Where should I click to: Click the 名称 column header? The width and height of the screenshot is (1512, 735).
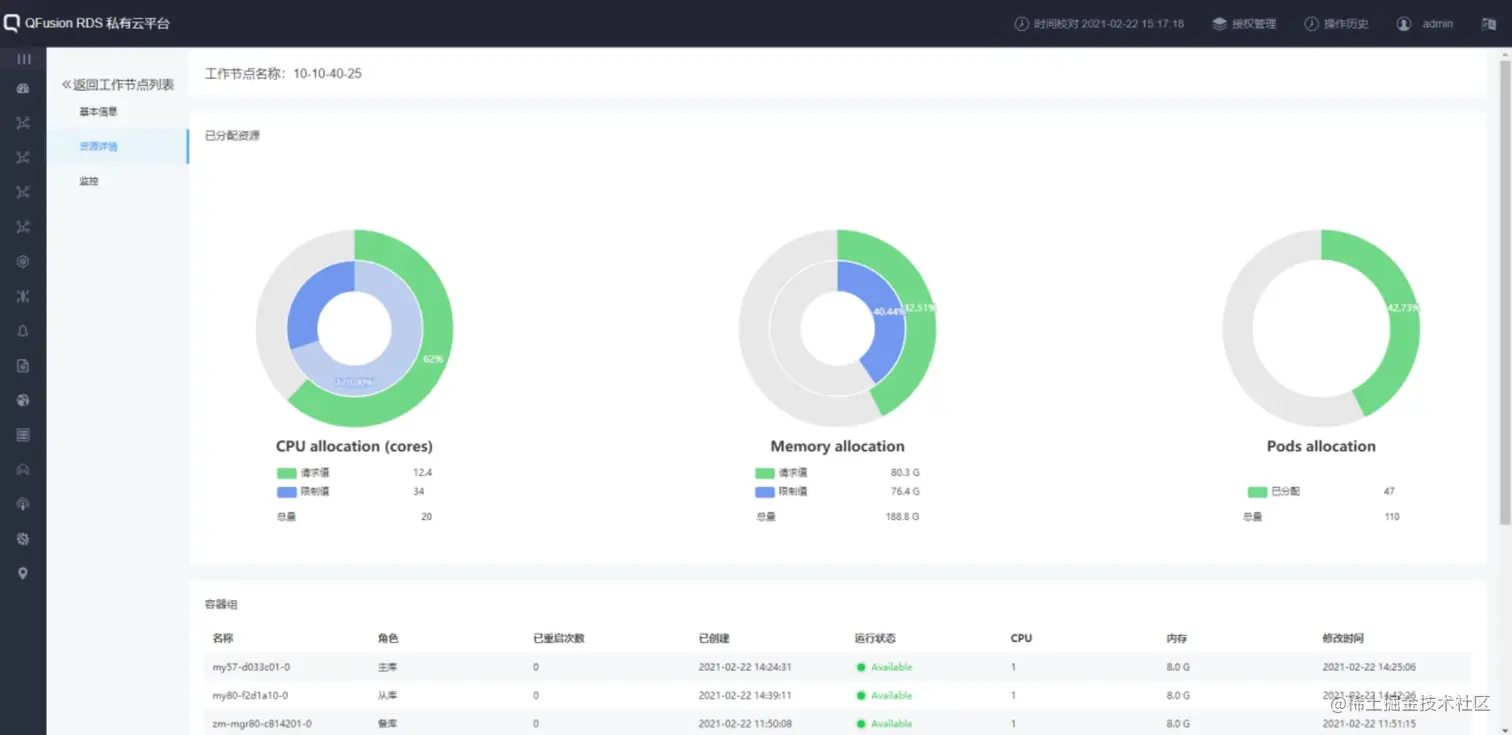click(222, 638)
